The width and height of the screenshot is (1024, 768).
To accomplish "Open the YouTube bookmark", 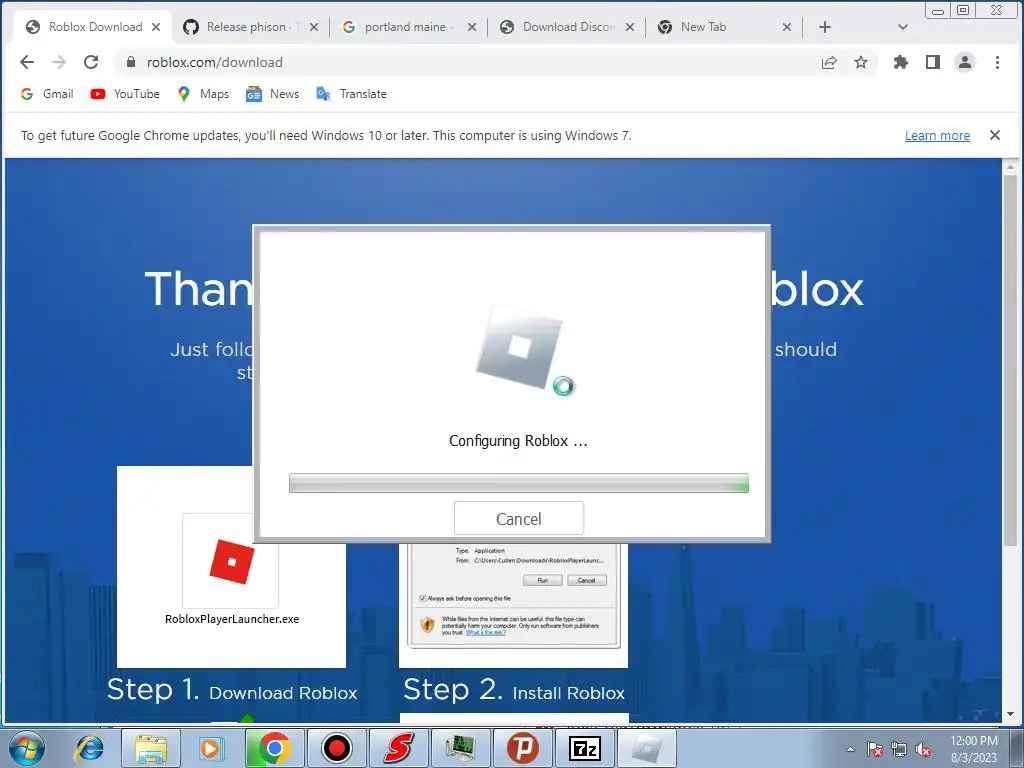I will [x=125, y=93].
